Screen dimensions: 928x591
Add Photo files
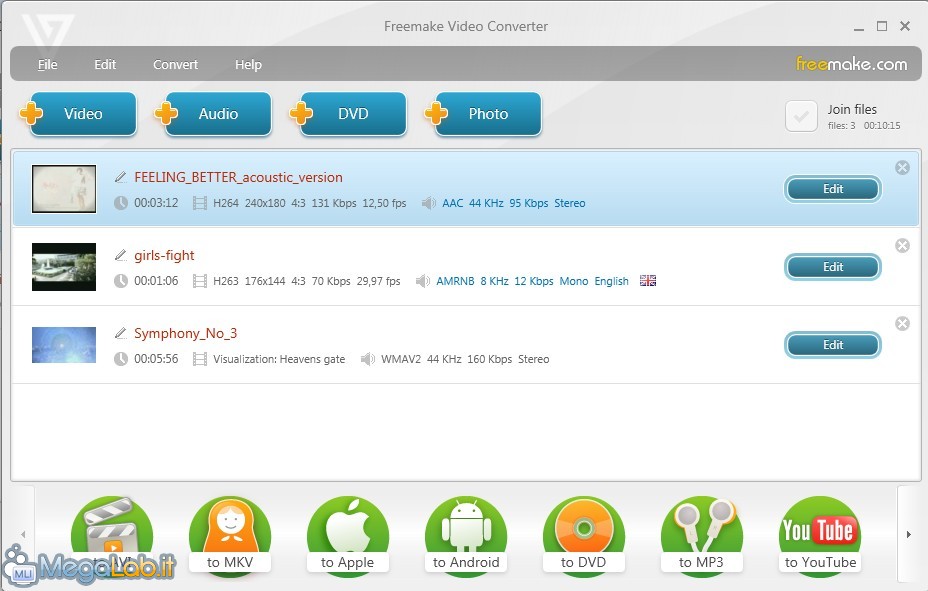pos(484,114)
